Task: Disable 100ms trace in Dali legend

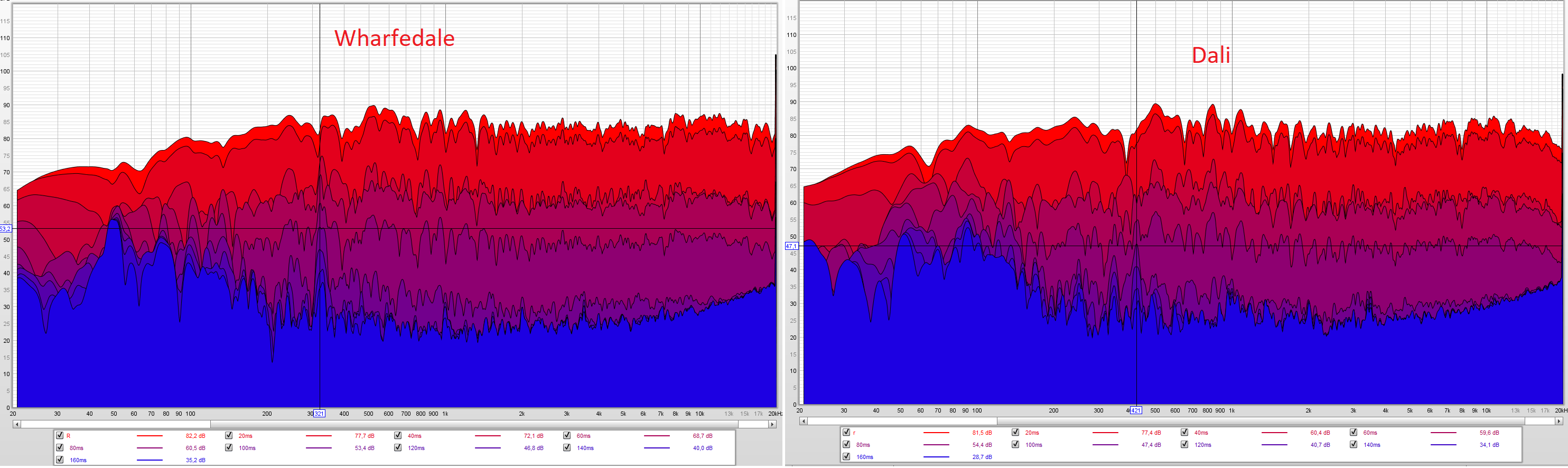Action: (1015, 444)
